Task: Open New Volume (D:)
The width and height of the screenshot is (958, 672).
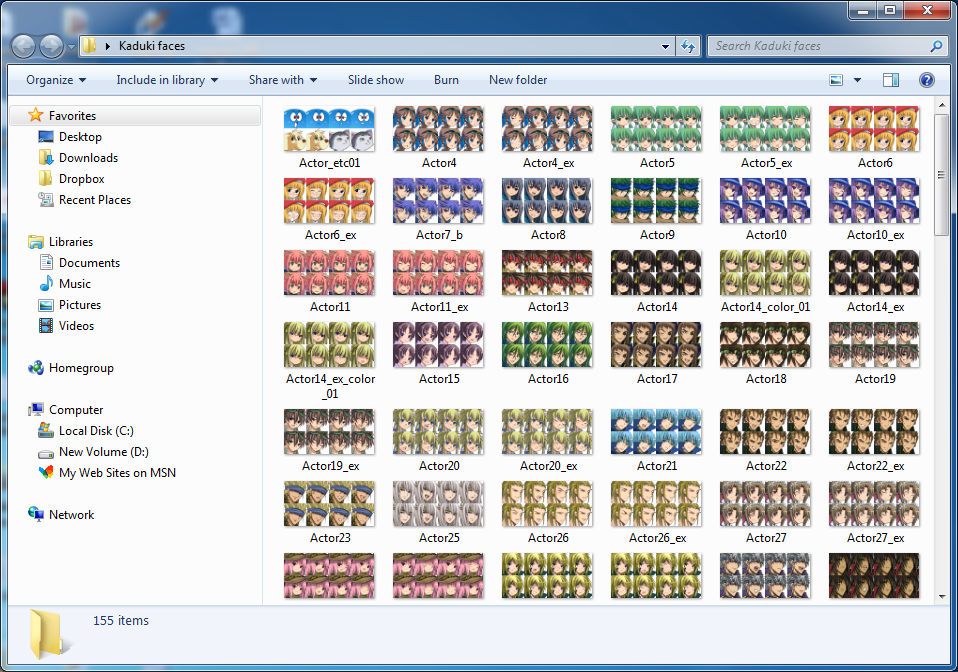Action: tap(103, 452)
